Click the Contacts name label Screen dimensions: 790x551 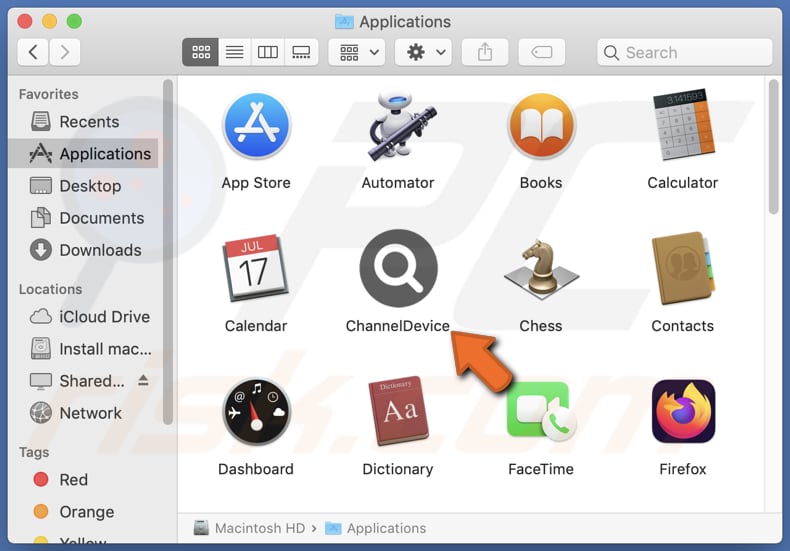(x=683, y=326)
